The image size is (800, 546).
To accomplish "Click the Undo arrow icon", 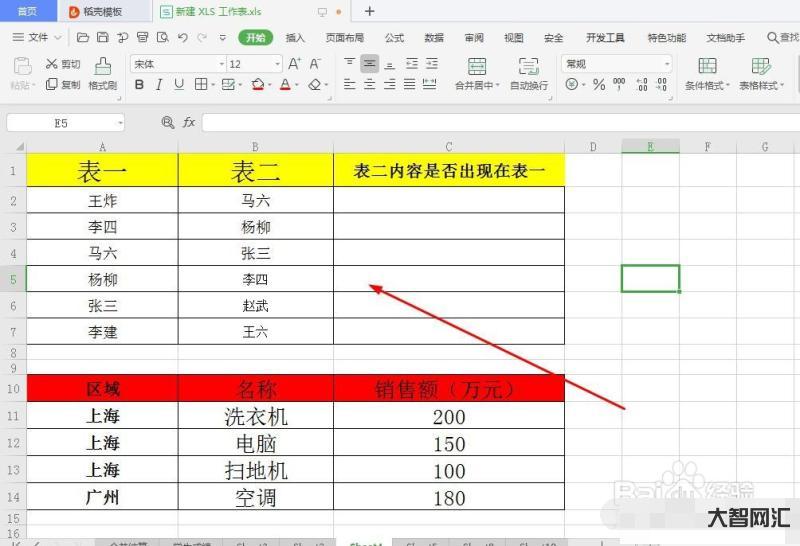I will 183,37.
